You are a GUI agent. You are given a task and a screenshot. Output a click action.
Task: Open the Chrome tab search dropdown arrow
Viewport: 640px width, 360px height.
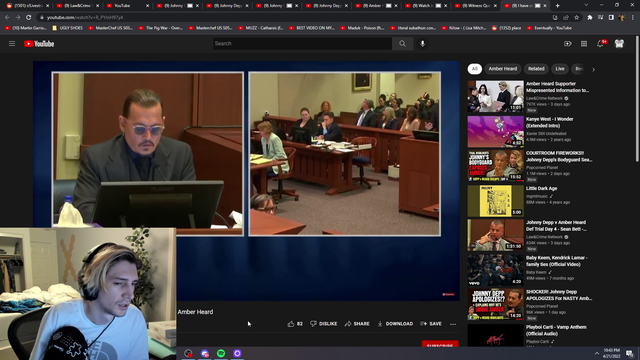pyautogui.click(x=586, y=5)
